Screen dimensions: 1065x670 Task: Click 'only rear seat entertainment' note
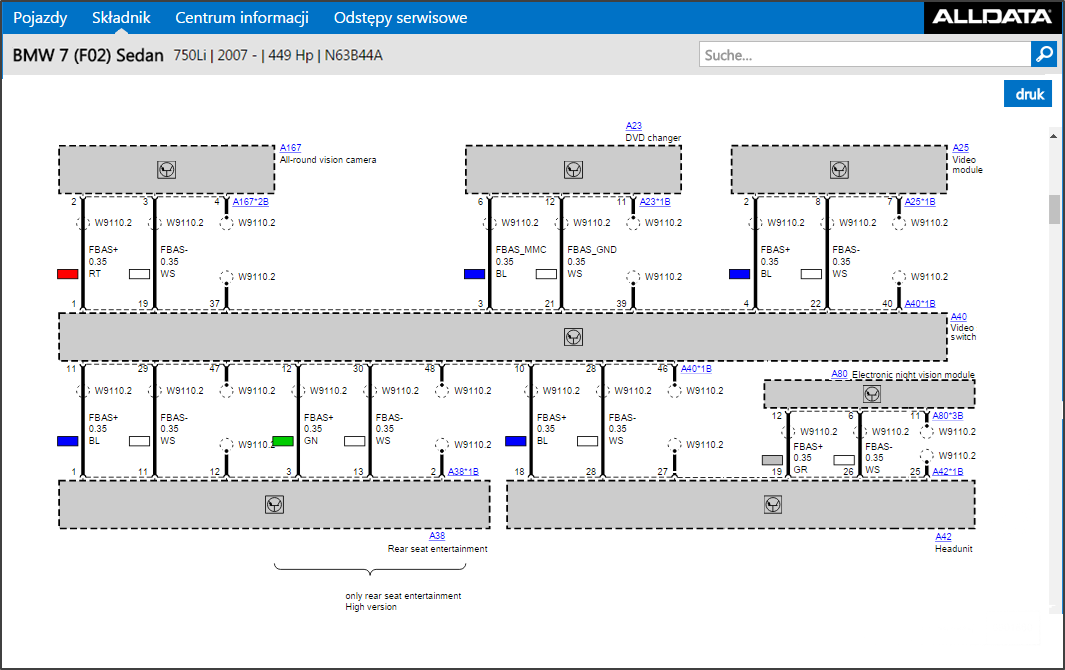[x=403, y=596]
